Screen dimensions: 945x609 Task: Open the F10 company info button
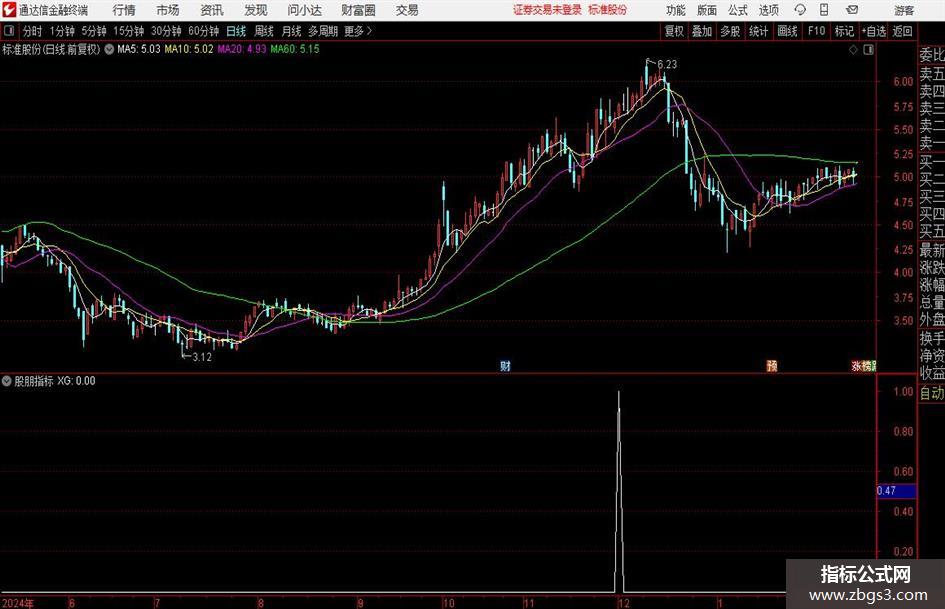tap(817, 31)
